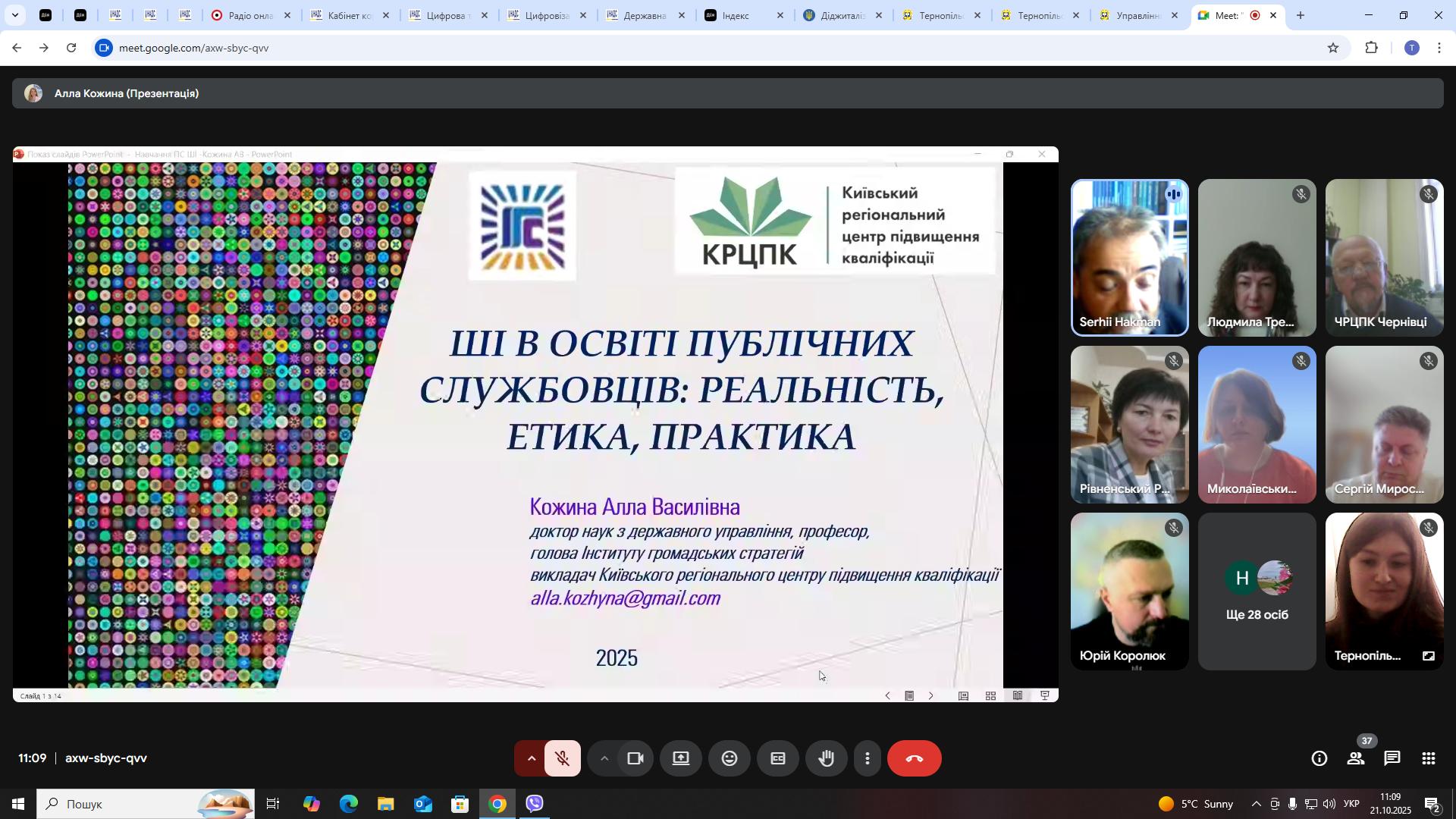The width and height of the screenshot is (1456, 819).
Task: Show participants list people icon
Action: point(1356,759)
